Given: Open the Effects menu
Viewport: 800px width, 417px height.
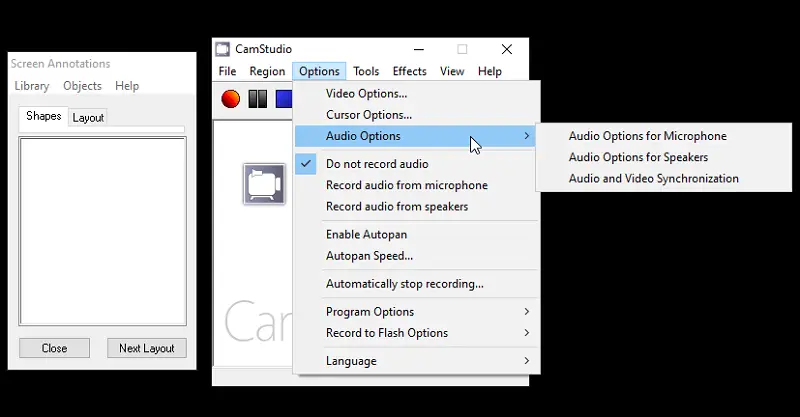Looking at the screenshot, I should 409,71.
